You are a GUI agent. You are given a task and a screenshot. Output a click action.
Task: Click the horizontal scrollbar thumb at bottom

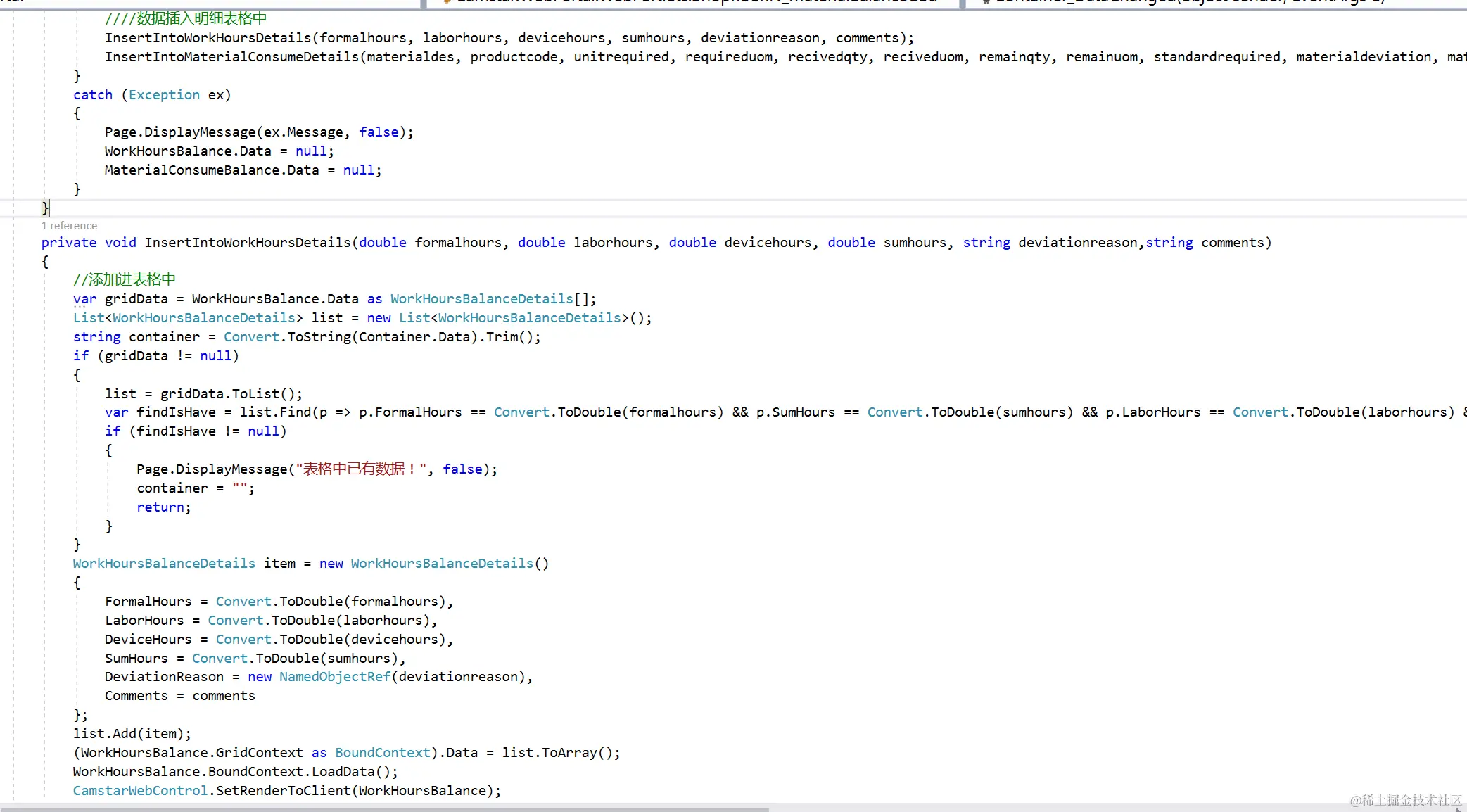[x=386, y=809]
